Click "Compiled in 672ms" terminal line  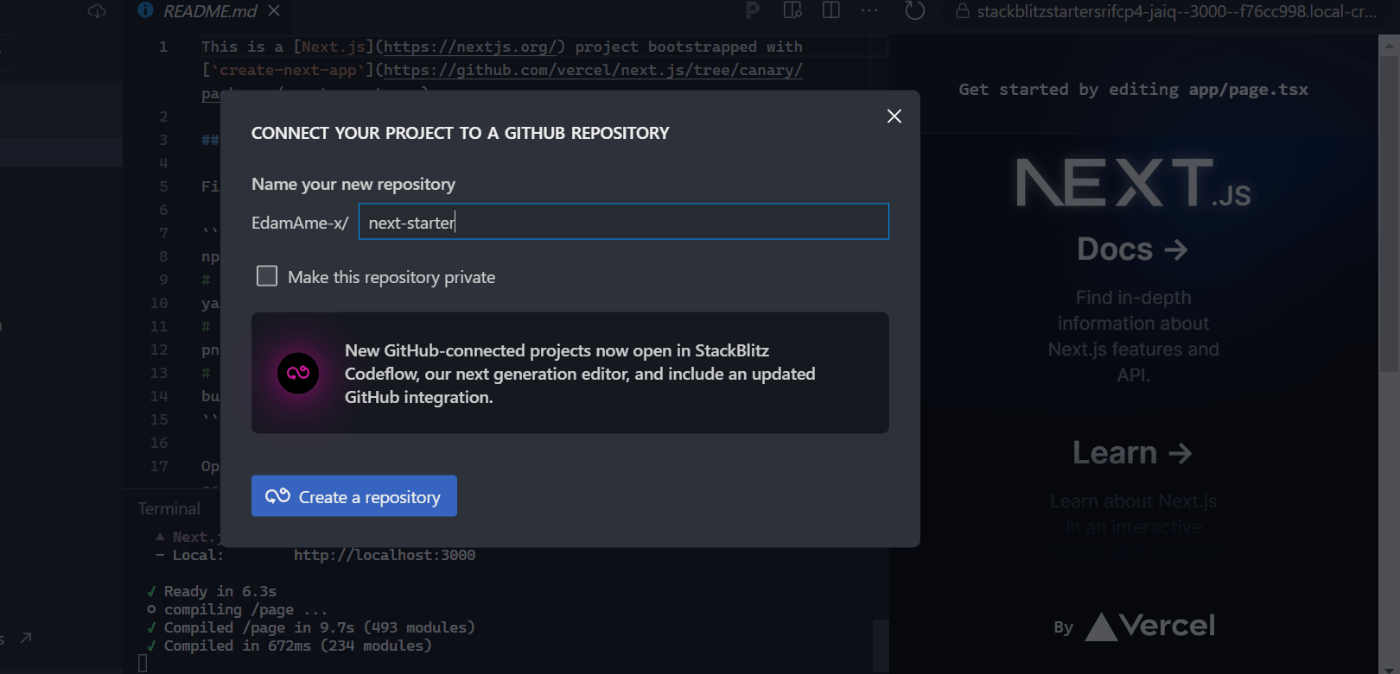point(289,645)
